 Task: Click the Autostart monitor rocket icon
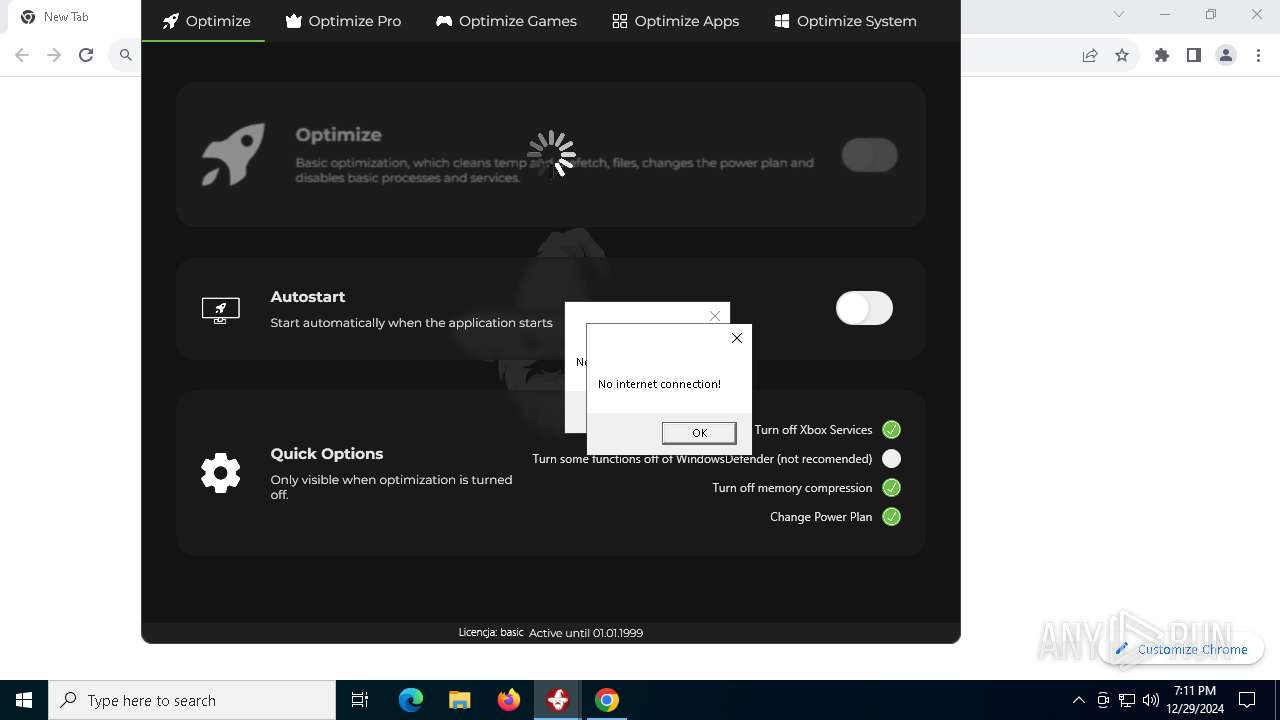[221, 310]
